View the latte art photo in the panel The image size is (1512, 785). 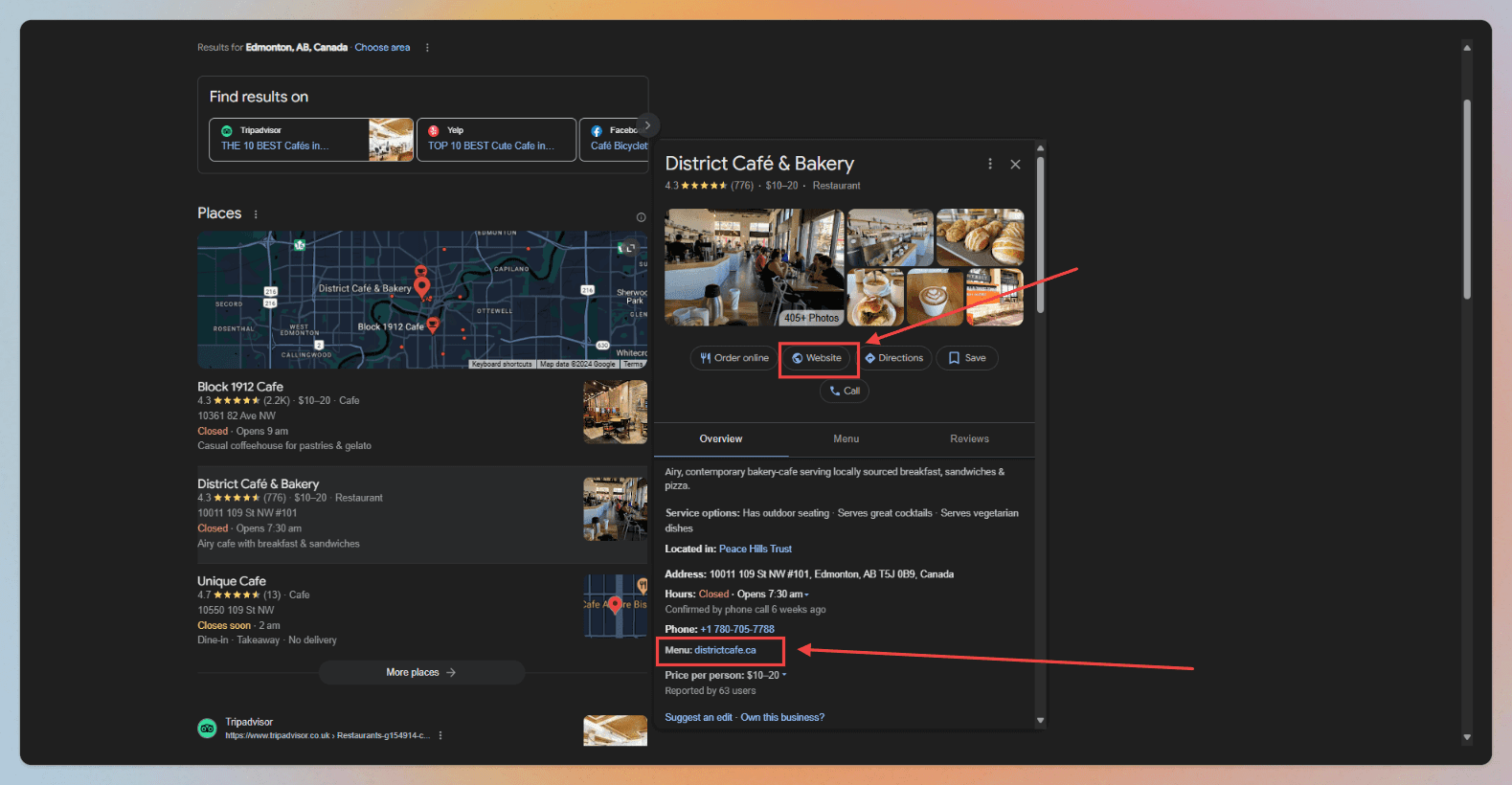click(935, 298)
